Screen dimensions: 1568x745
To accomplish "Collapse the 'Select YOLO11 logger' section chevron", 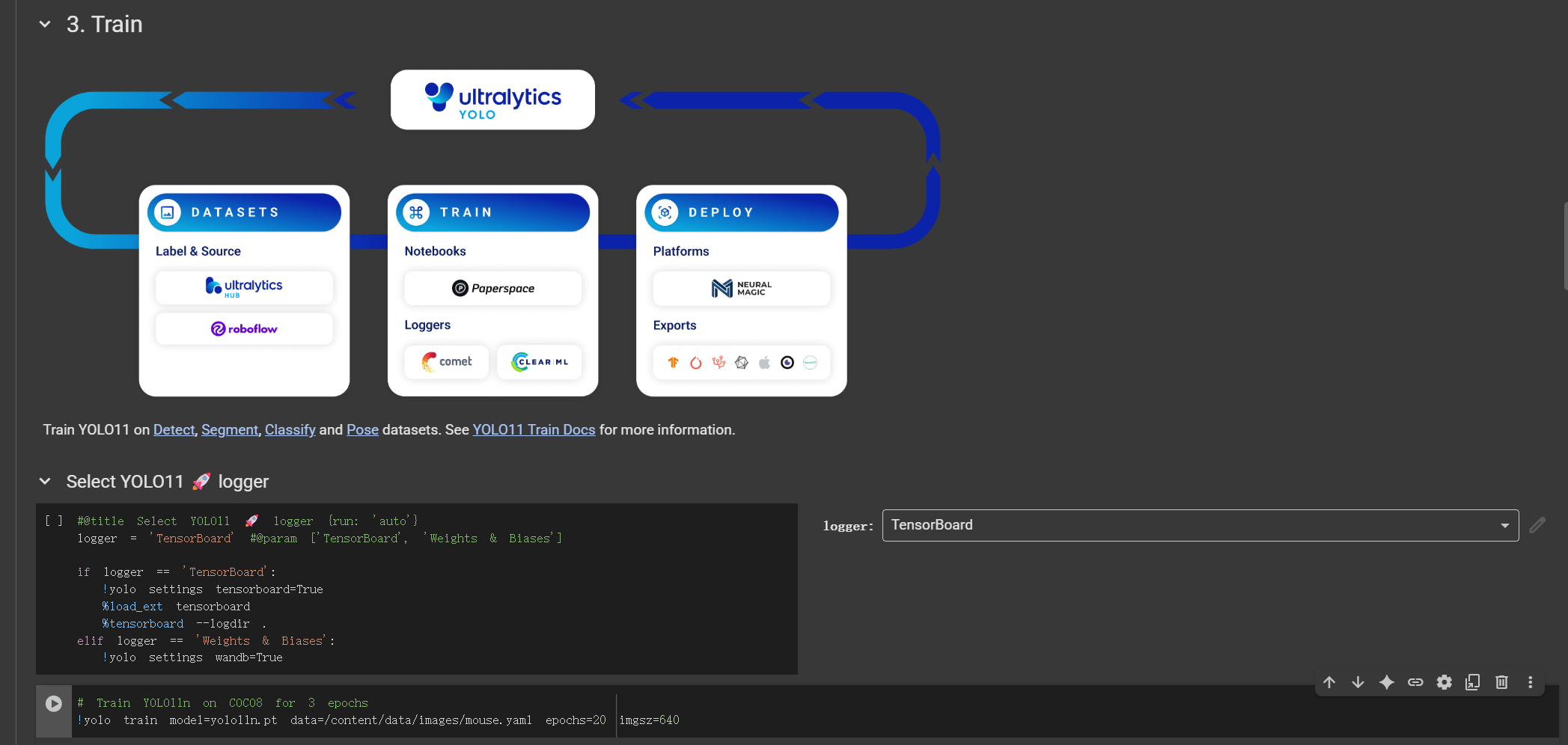I will (x=45, y=482).
